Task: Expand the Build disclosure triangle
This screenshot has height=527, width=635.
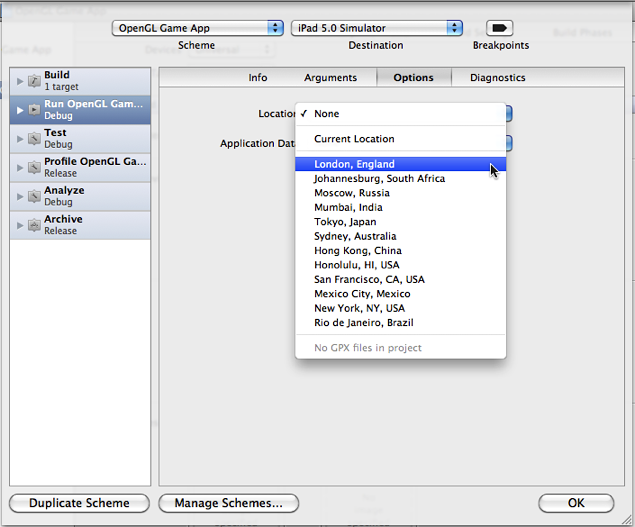Action: pyautogui.click(x=19, y=81)
